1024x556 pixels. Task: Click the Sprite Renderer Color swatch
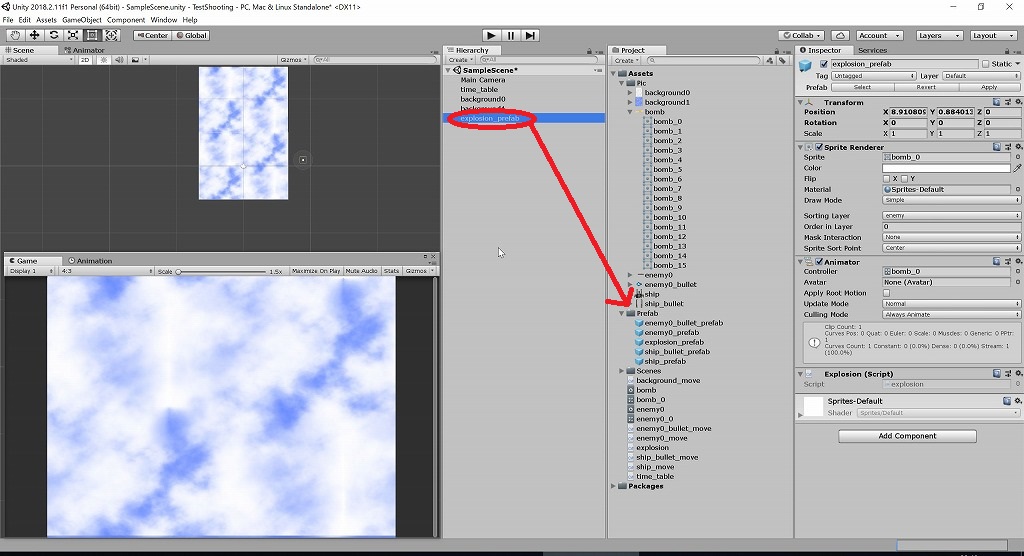[946, 168]
